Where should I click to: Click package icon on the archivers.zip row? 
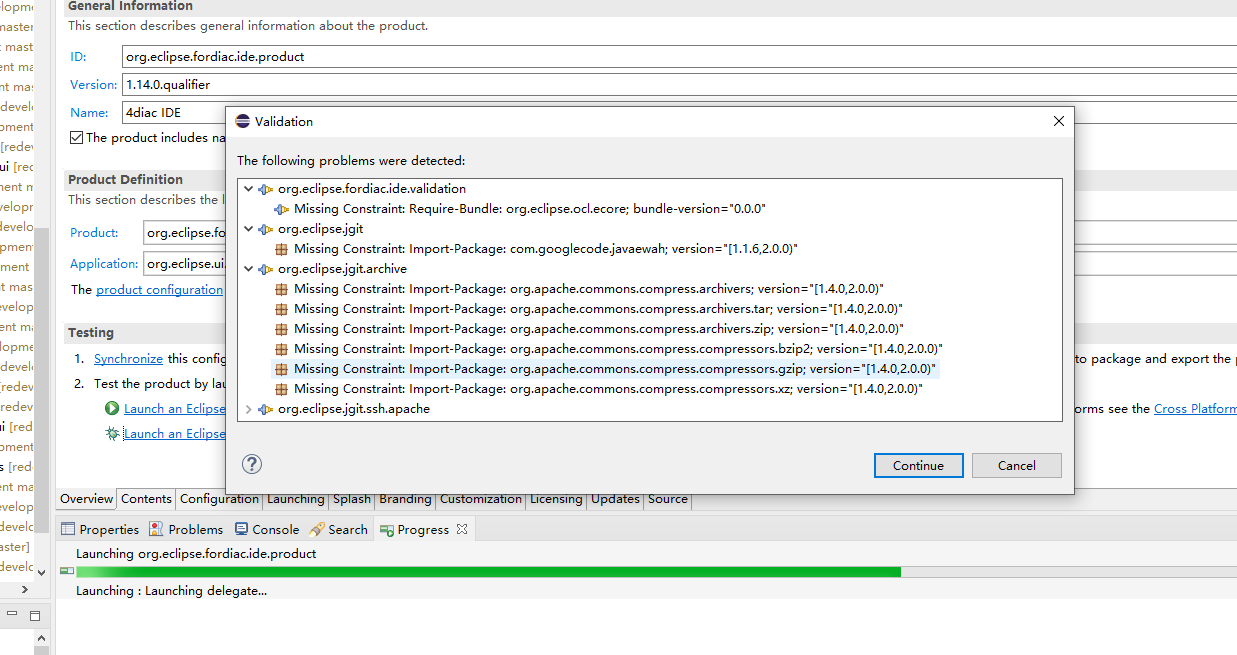pyautogui.click(x=282, y=329)
